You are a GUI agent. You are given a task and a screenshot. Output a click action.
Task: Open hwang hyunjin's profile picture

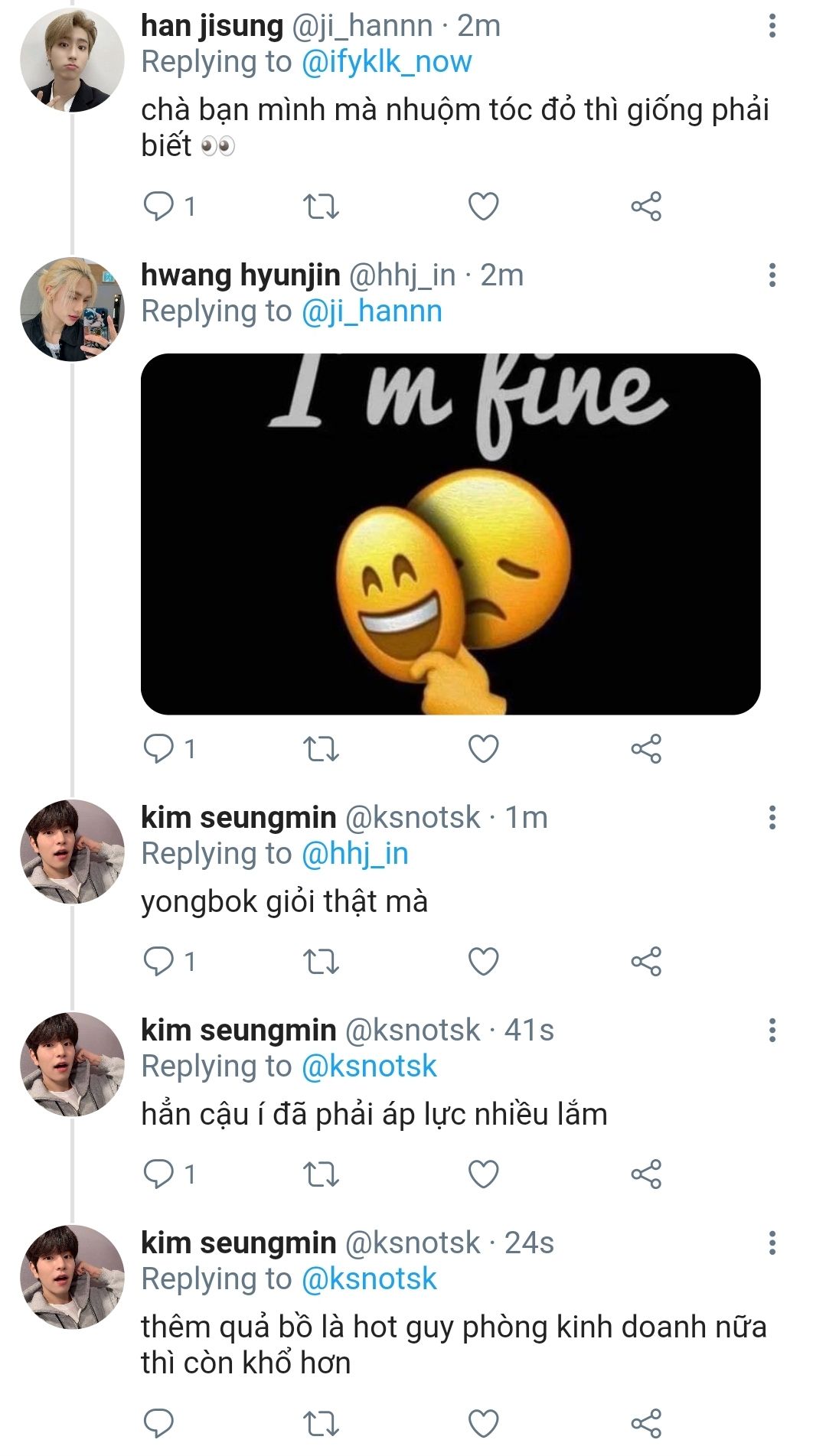pyautogui.click(x=72, y=309)
